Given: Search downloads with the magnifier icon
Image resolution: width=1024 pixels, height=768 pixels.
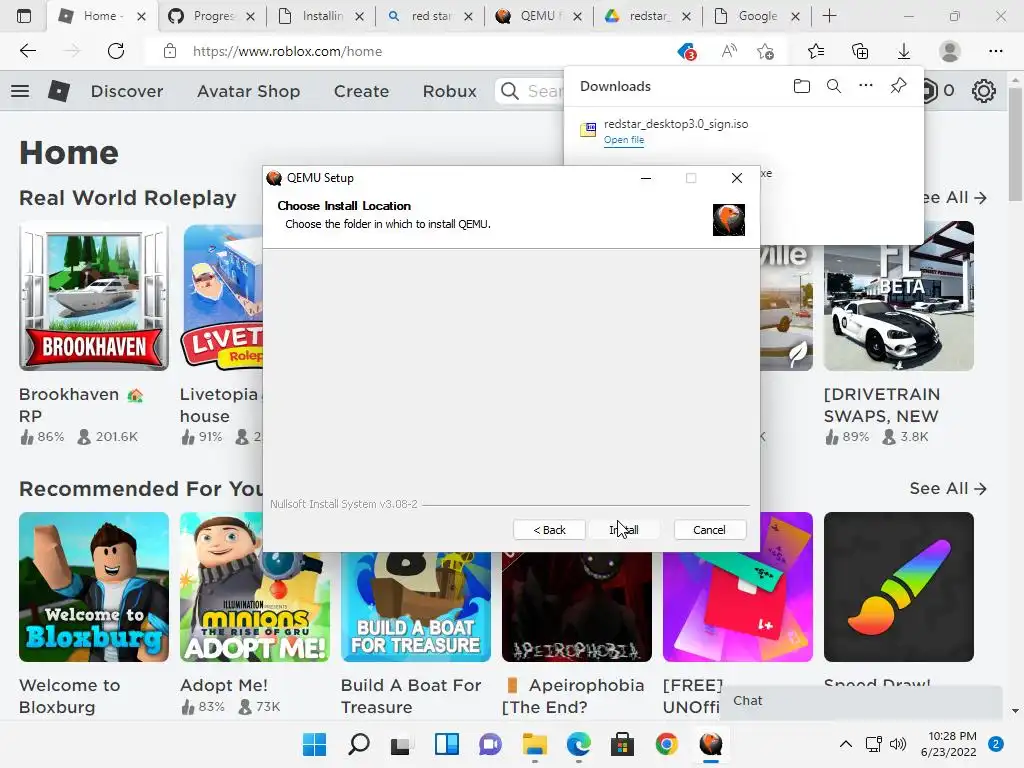Looking at the screenshot, I should pos(834,86).
